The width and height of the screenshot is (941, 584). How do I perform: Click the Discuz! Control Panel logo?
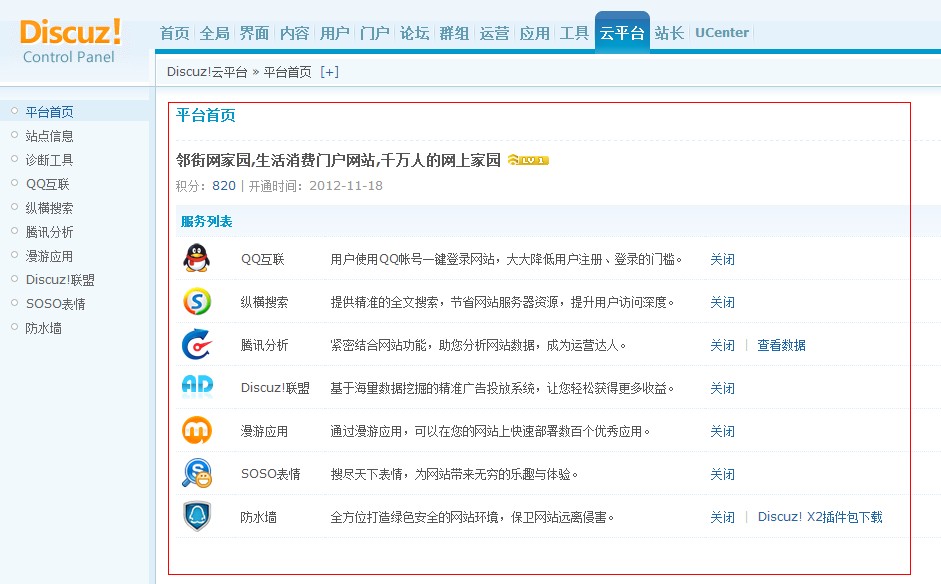[70, 41]
